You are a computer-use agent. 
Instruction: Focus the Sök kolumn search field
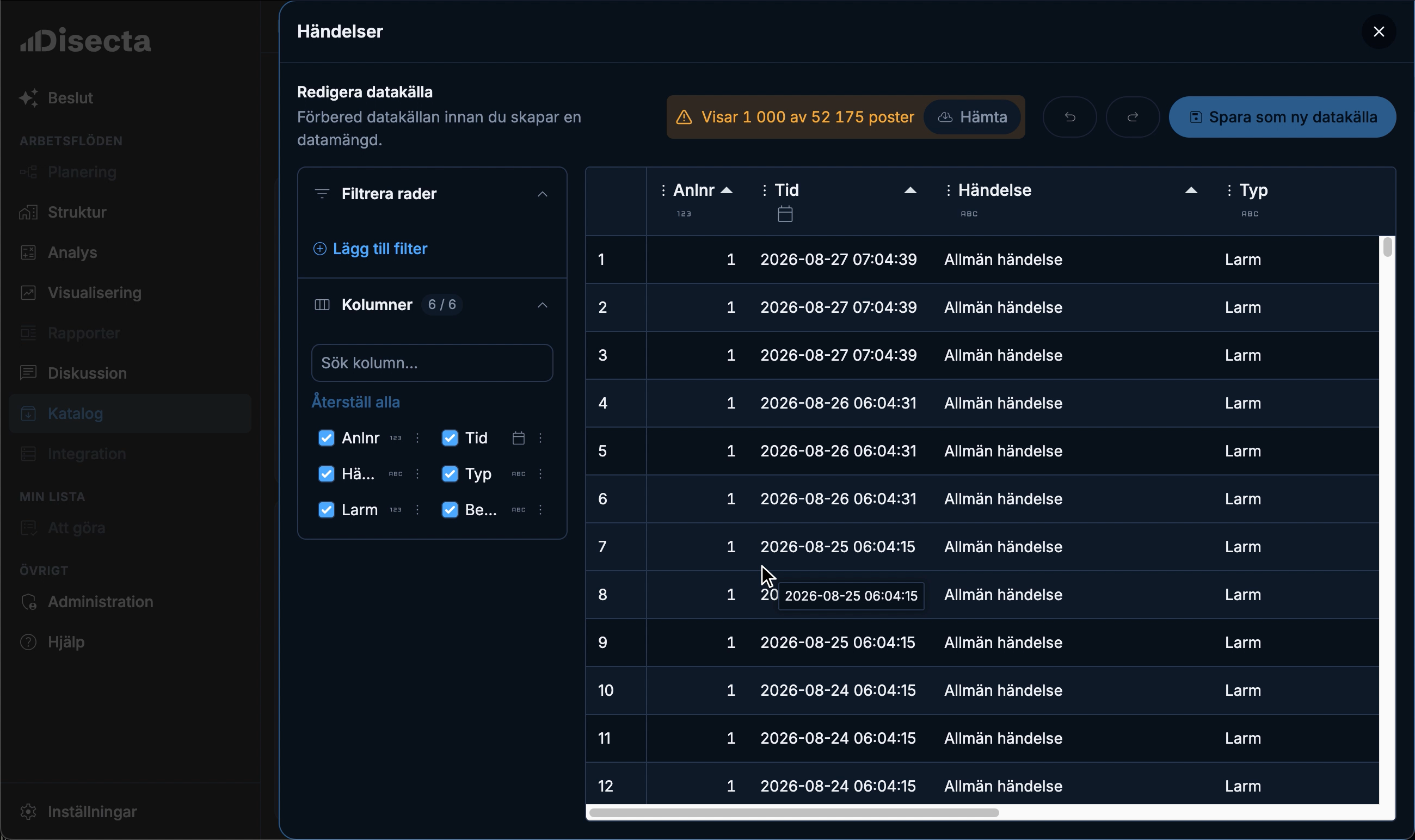tap(432, 363)
